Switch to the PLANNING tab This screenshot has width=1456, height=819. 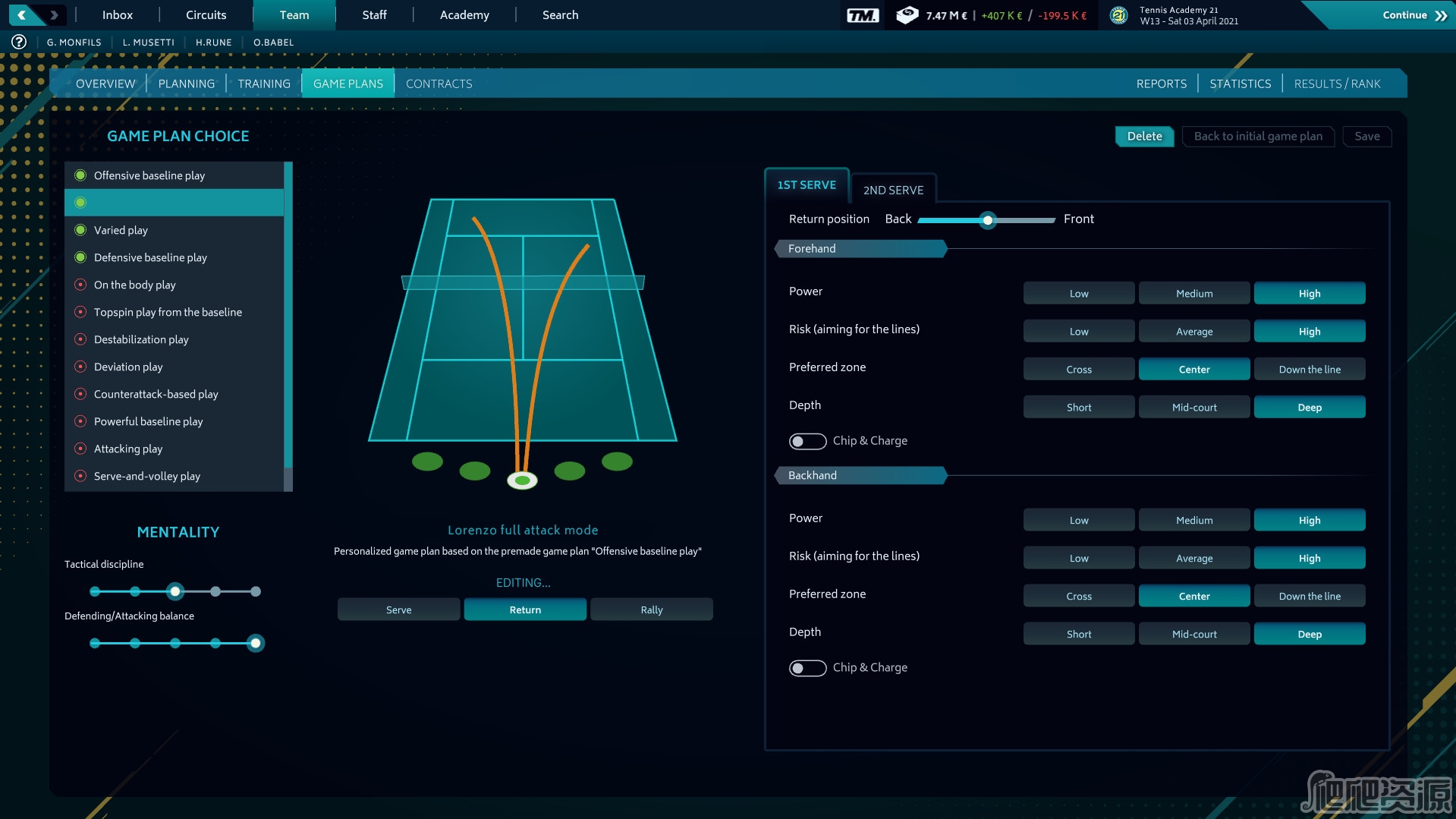[x=187, y=83]
